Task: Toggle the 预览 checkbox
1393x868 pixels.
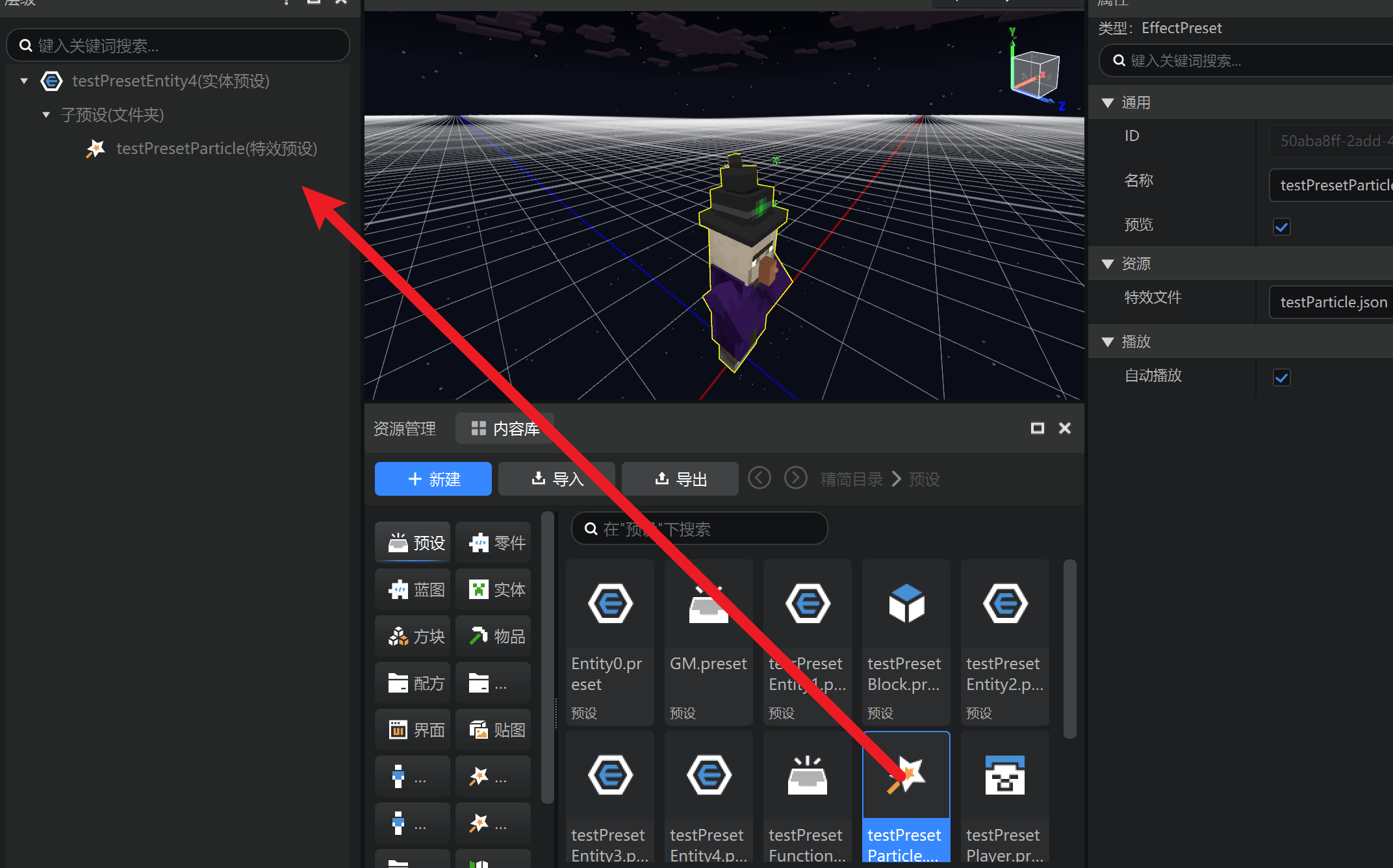Action: (1281, 227)
